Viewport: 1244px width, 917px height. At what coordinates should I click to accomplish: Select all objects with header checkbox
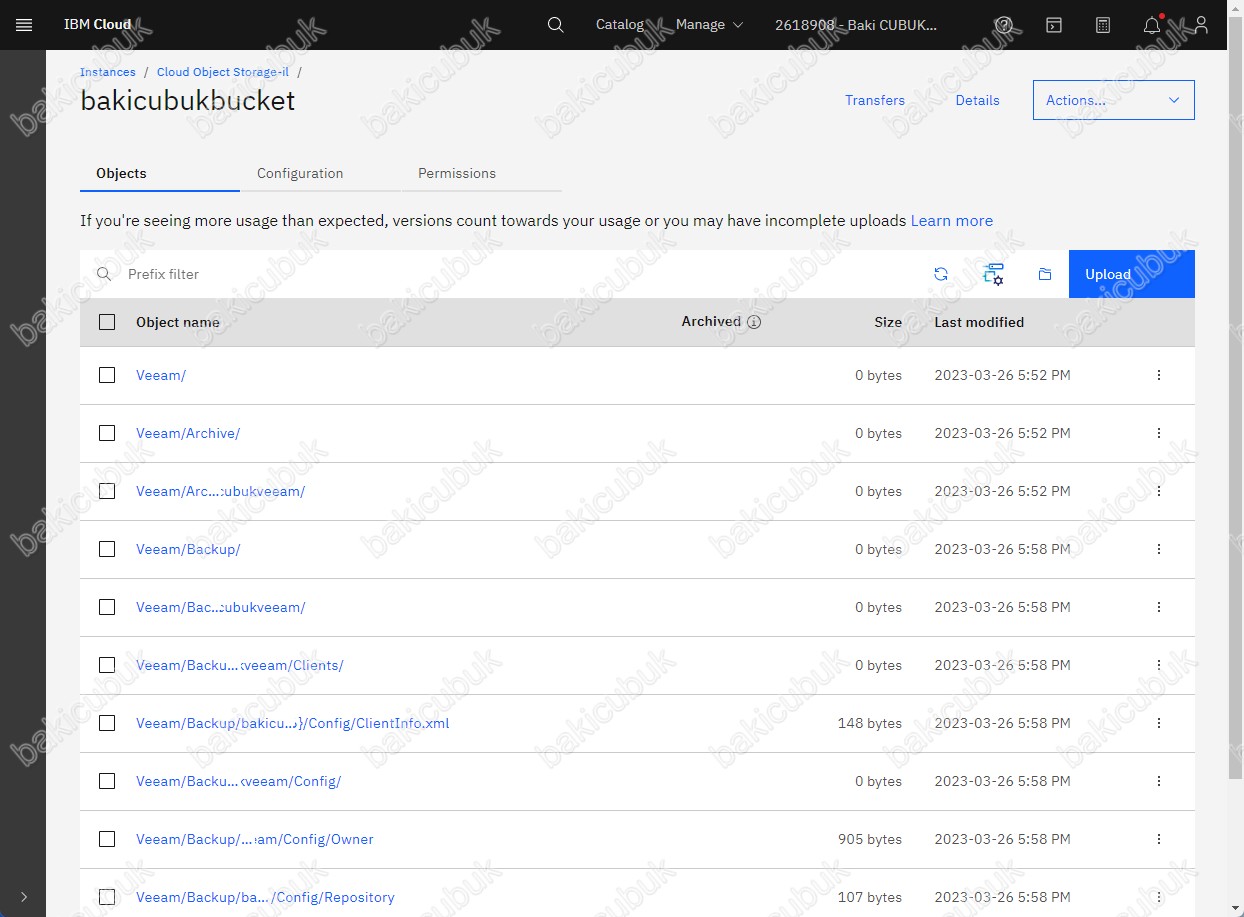click(x=107, y=322)
